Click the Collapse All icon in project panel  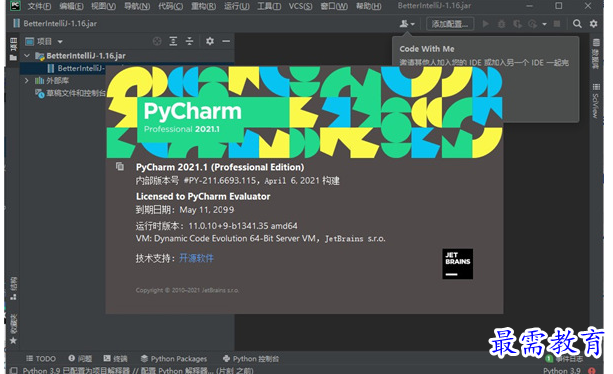point(189,41)
